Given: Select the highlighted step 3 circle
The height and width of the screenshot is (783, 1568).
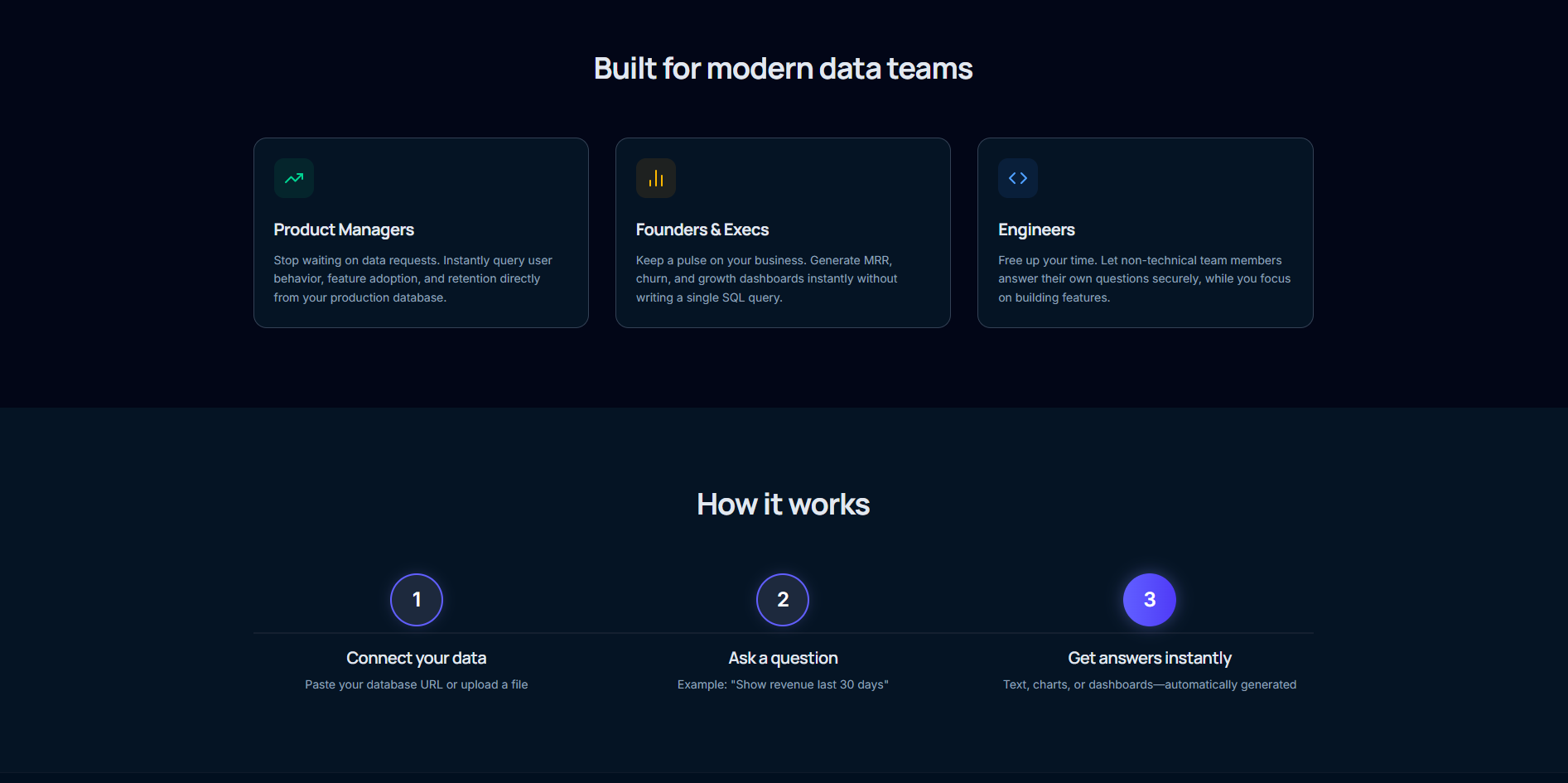Looking at the screenshot, I should point(1150,600).
